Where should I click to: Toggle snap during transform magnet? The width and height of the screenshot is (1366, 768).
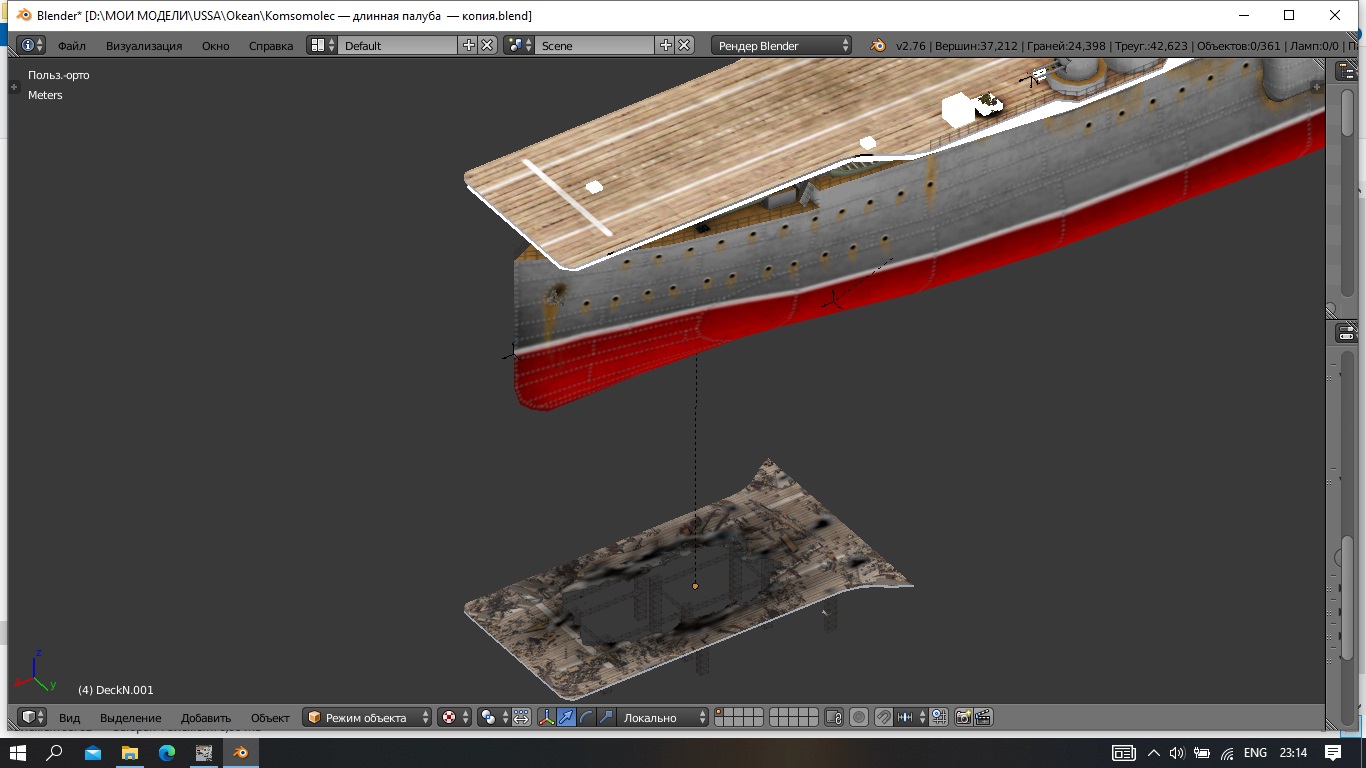point(883,717)
